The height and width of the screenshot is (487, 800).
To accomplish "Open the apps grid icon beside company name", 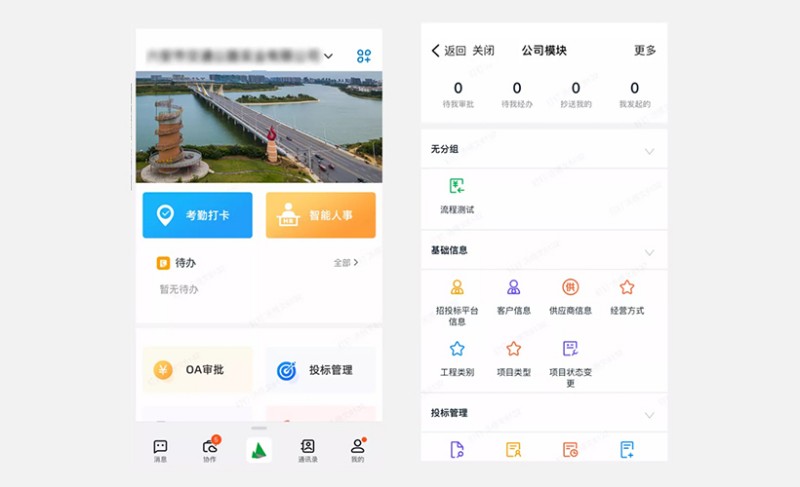I will point(364,56).
